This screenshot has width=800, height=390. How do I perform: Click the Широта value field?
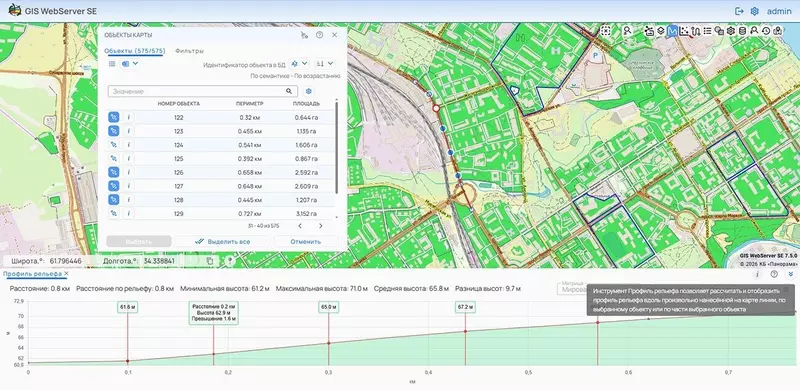click(66, 261)
